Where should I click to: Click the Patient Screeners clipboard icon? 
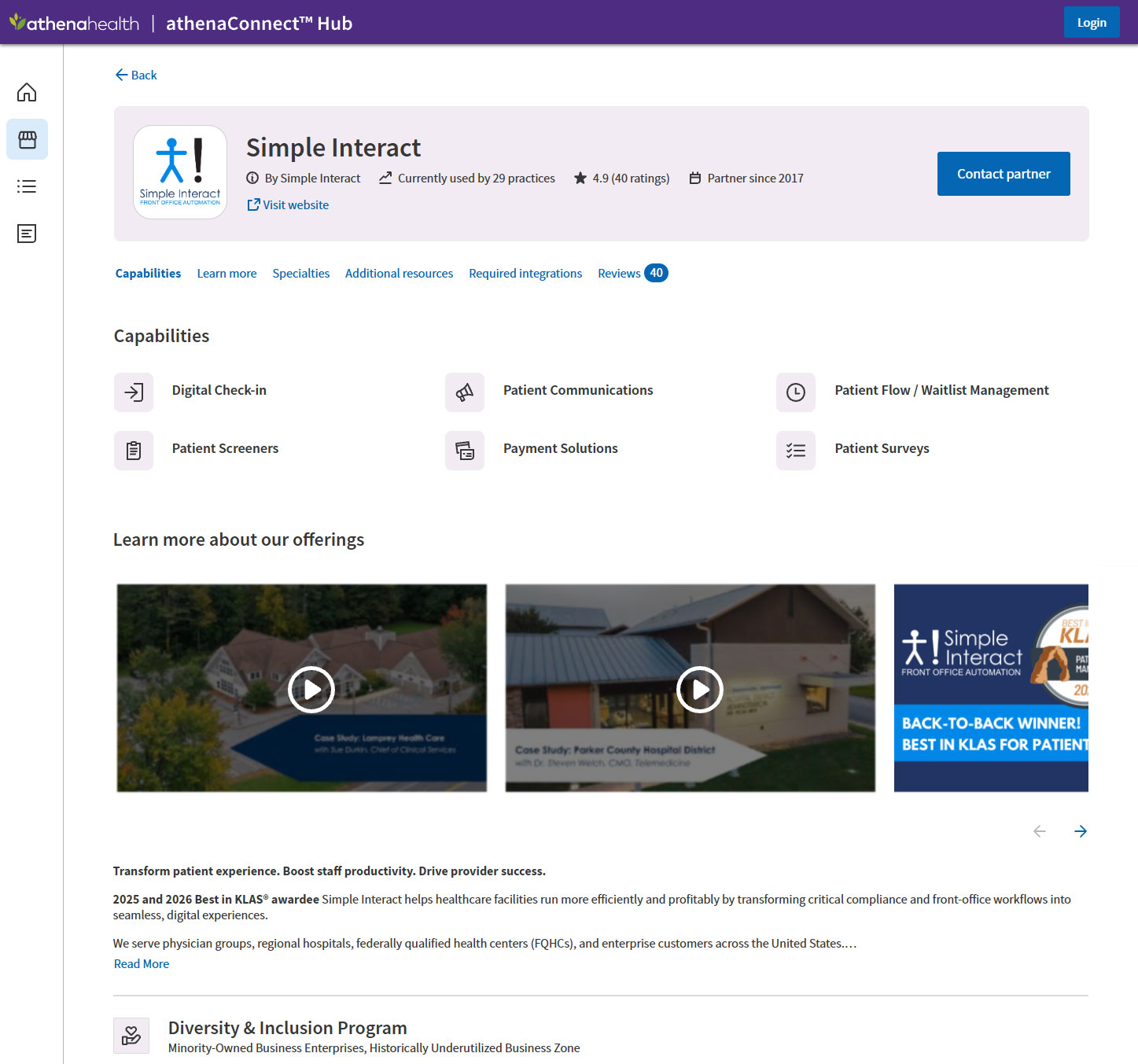click(134, 451)
